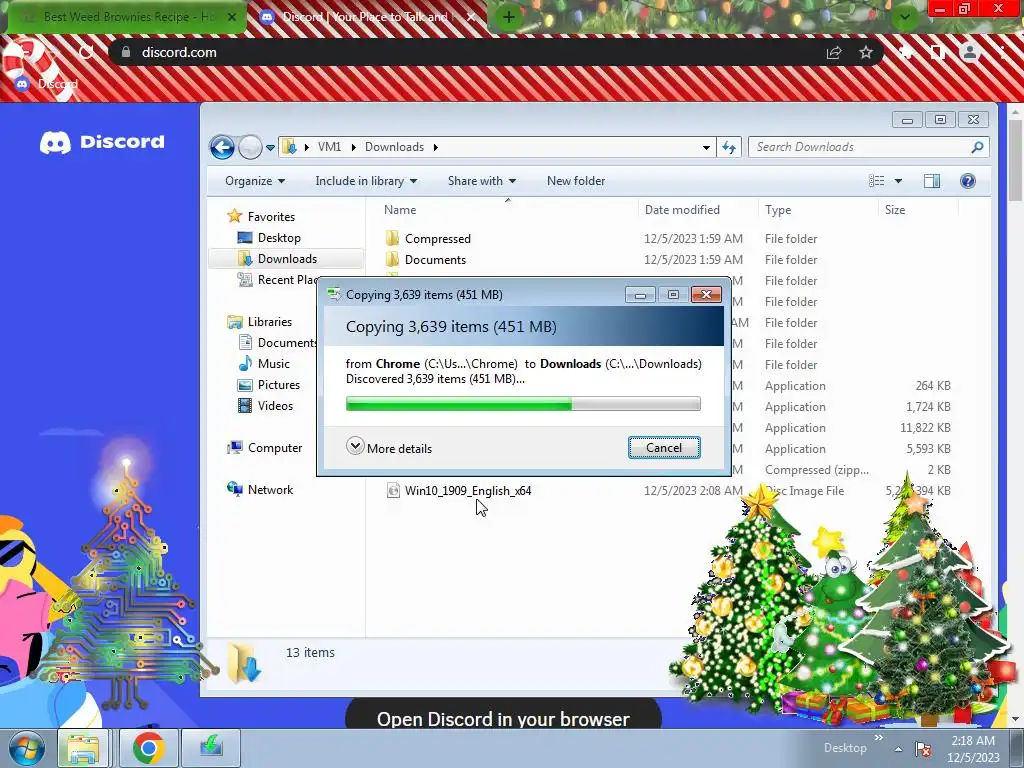Viewport: 1024px width, 768px height.
Task: Select the Win10_1909_English_x64 file
Action: (x=468, y=490)
